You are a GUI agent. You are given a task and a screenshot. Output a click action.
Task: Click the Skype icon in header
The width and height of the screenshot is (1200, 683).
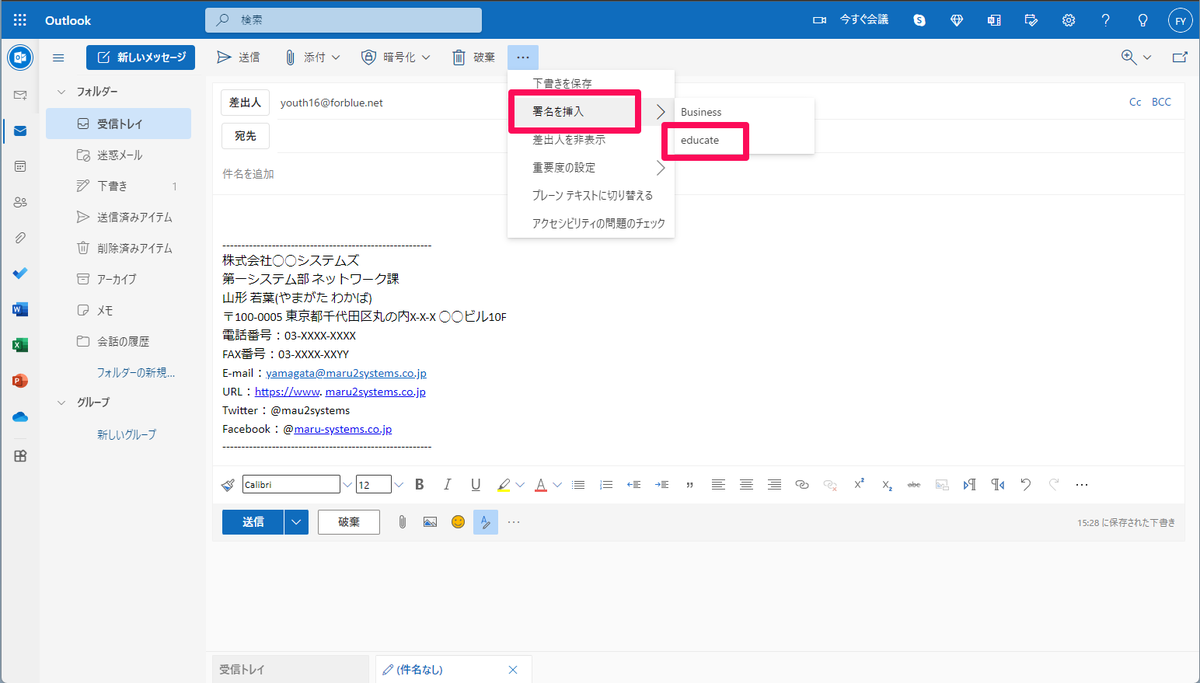919,20
